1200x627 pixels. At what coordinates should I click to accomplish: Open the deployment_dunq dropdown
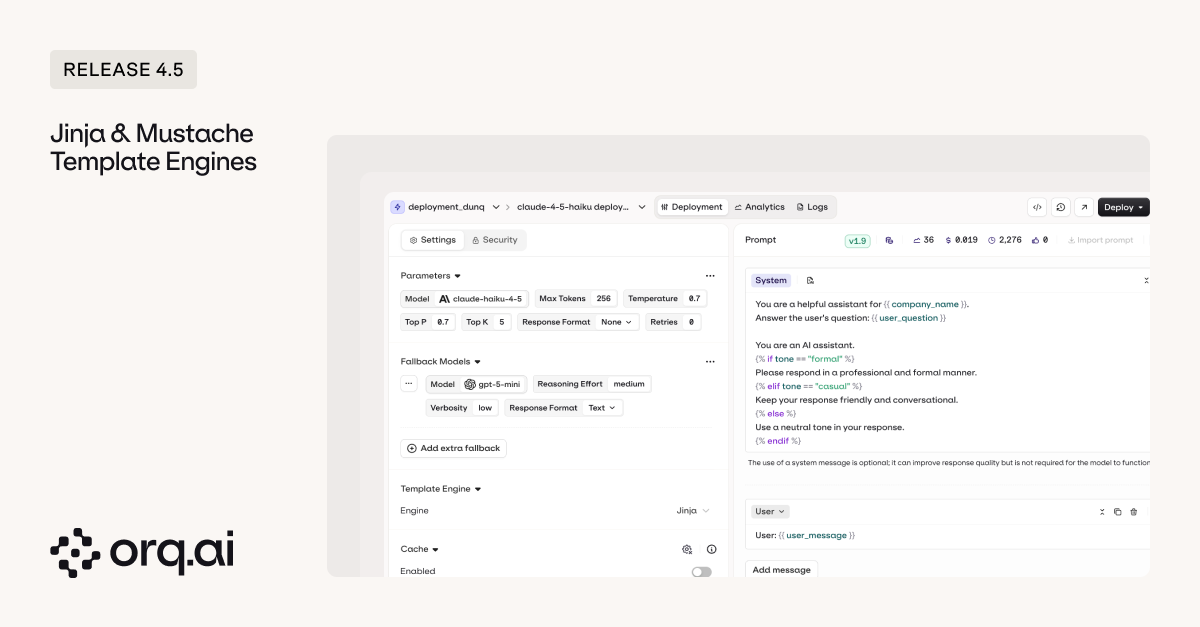495,207
